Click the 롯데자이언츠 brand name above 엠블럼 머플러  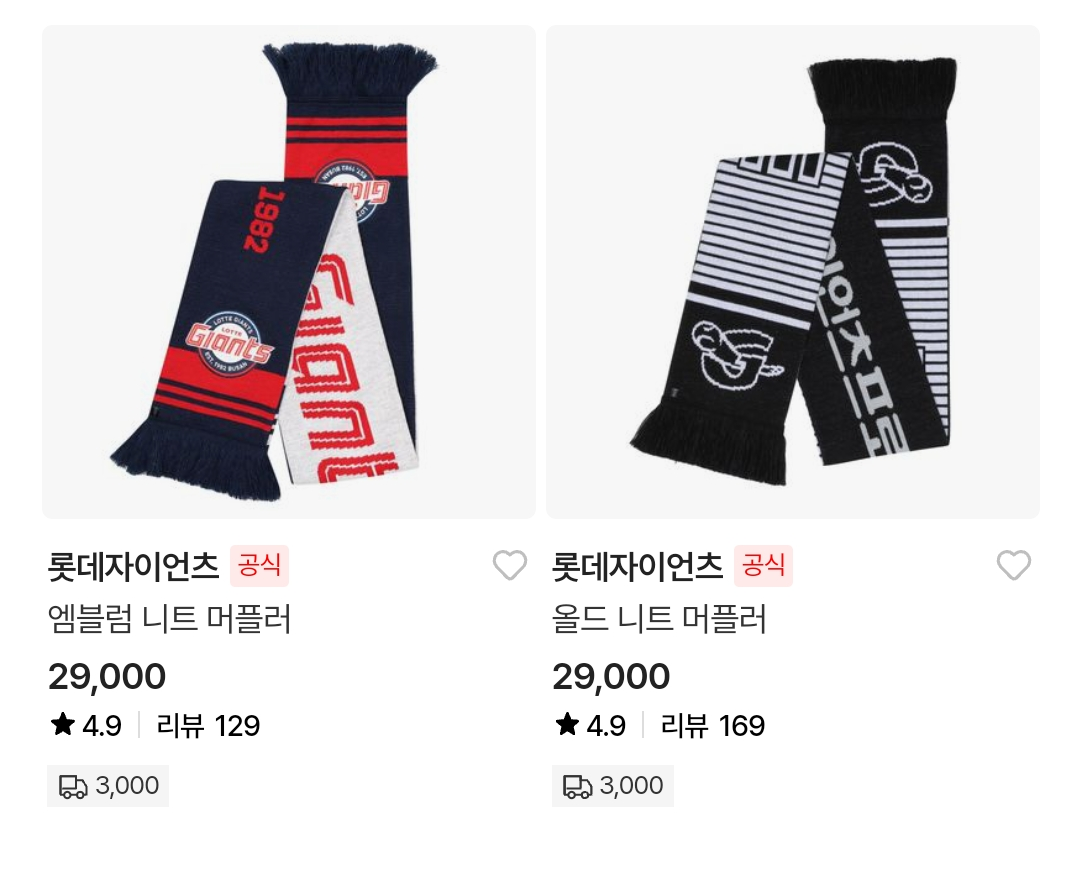pyautogui.click(x=134, y=566)
